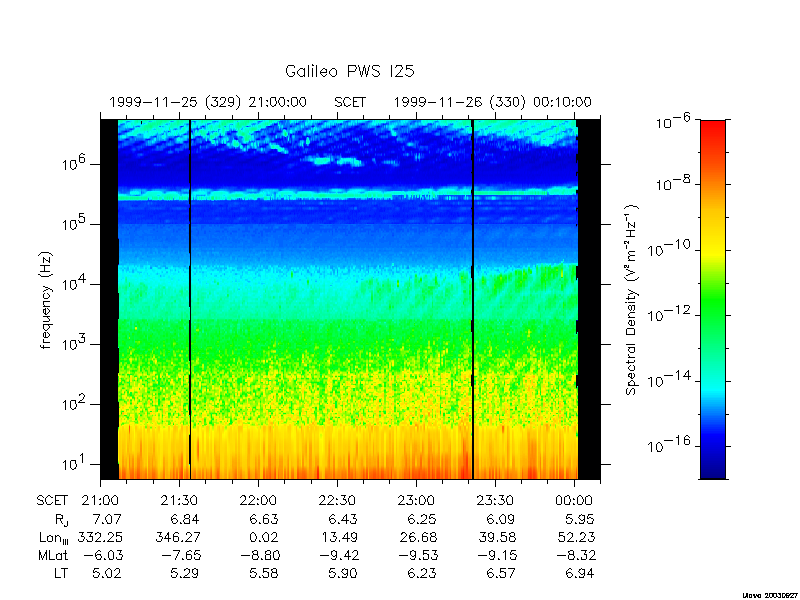Viewport: 800px width, 600px height.
Task: Click the LT value '5.90'
Action: click(x=342, y=573)
